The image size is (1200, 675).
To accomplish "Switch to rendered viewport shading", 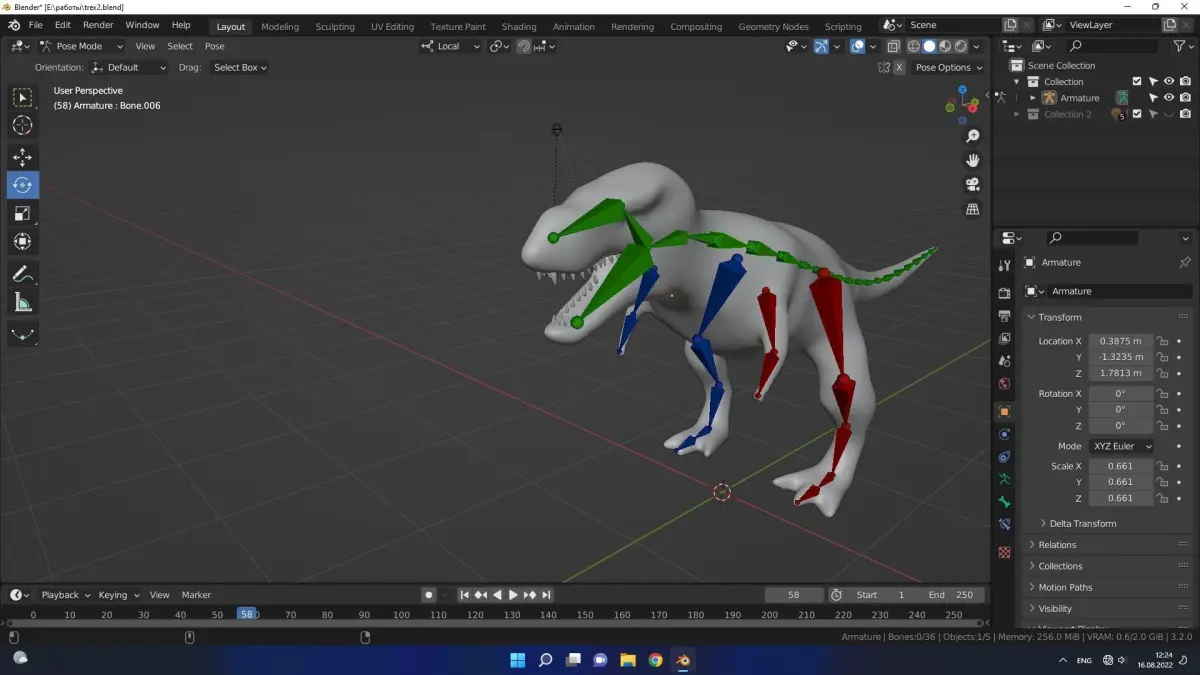I will (961, 46).
